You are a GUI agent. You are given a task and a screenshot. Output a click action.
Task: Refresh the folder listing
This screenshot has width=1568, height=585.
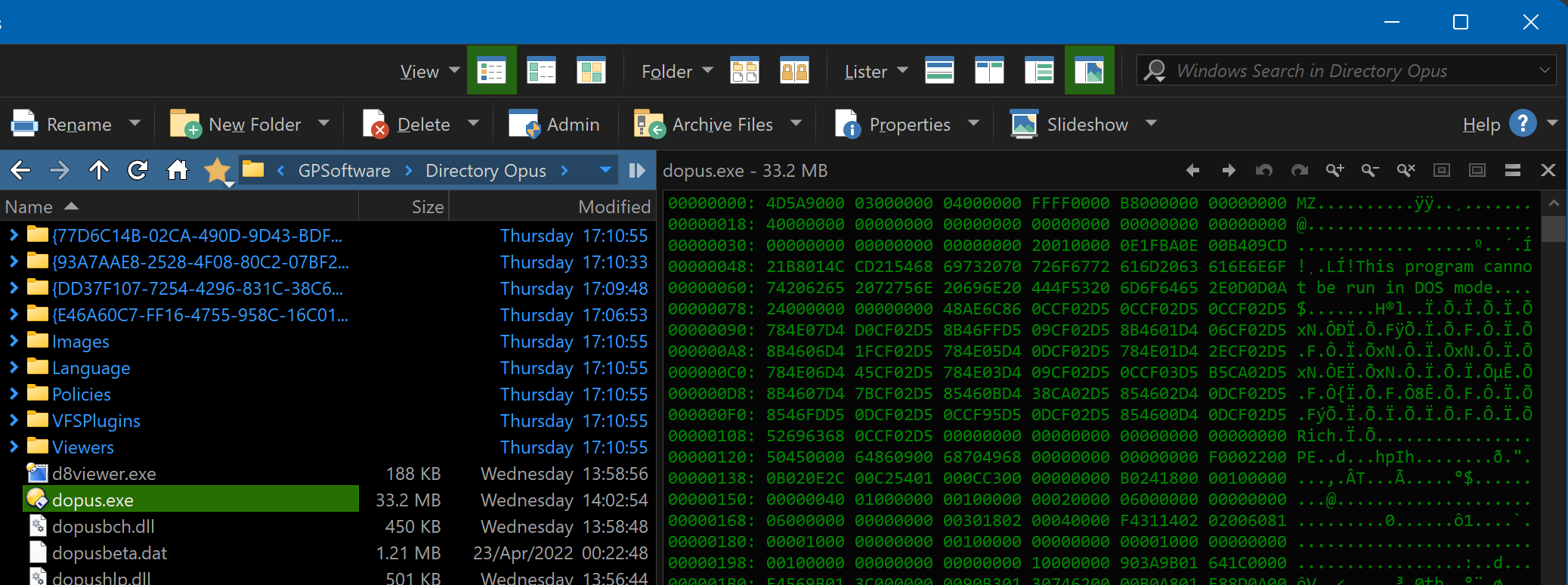[138, 170]
